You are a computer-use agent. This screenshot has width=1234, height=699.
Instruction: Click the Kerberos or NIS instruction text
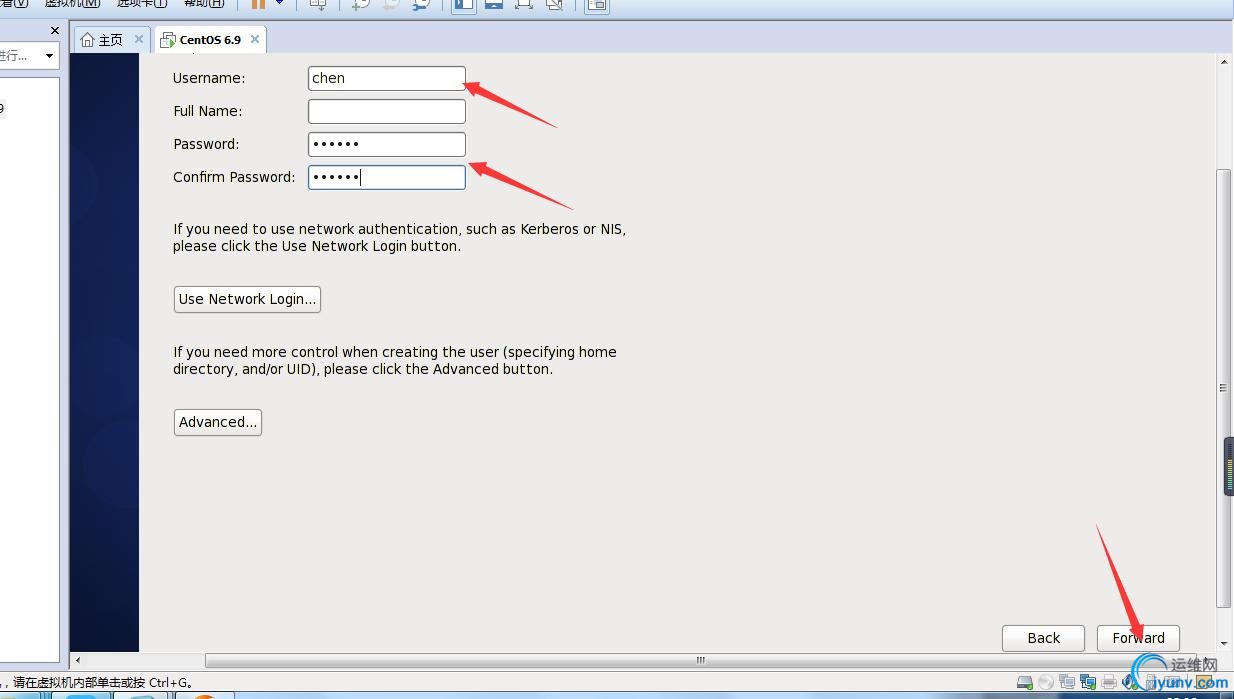[399, 237]
